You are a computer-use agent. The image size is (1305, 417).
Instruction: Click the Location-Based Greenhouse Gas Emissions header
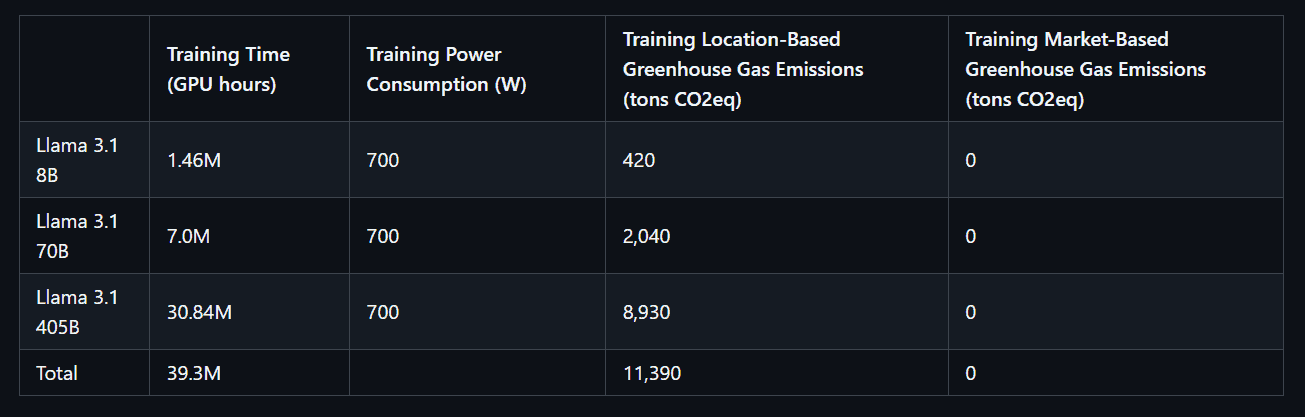(x=742, y=69)
